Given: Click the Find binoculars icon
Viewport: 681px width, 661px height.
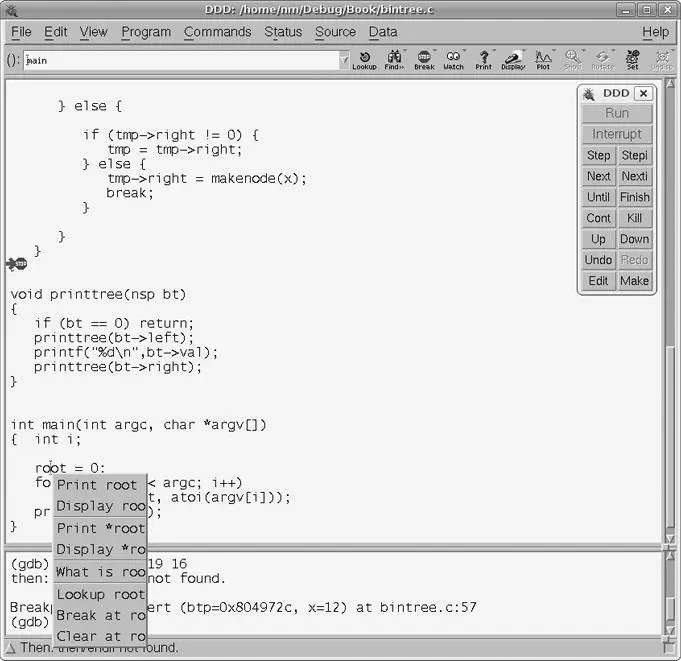Looking at the screenshot, I should (x=394, y=60).
